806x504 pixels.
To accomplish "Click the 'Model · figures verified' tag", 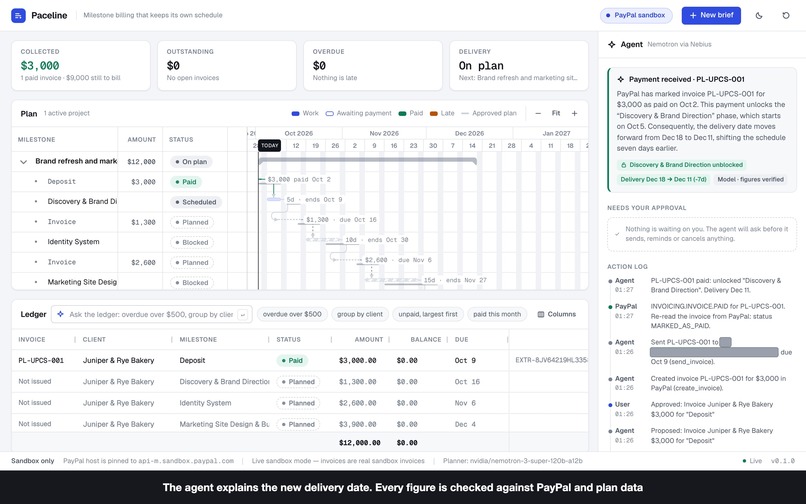I will [750, 179].
